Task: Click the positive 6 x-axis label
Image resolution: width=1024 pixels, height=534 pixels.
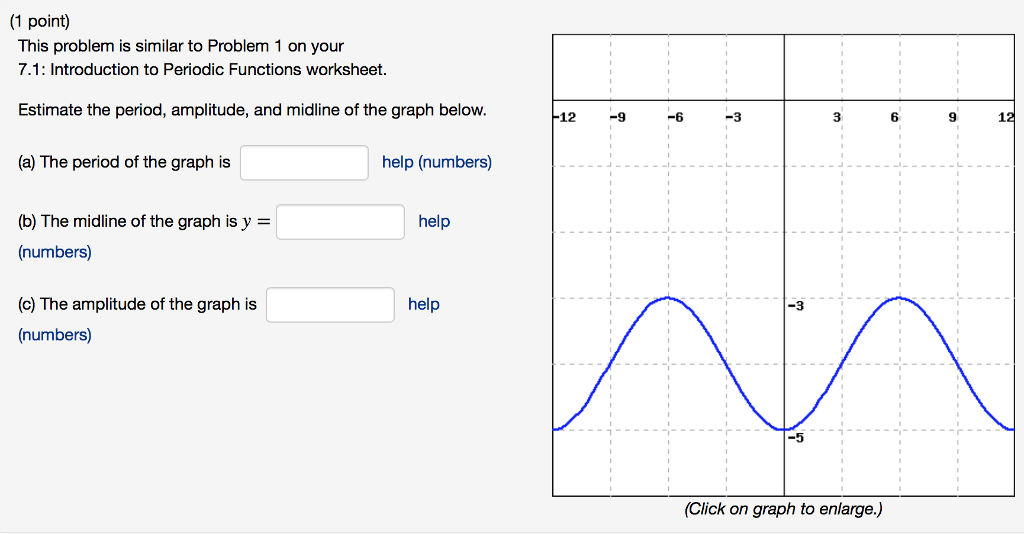Action: [896, 118]
